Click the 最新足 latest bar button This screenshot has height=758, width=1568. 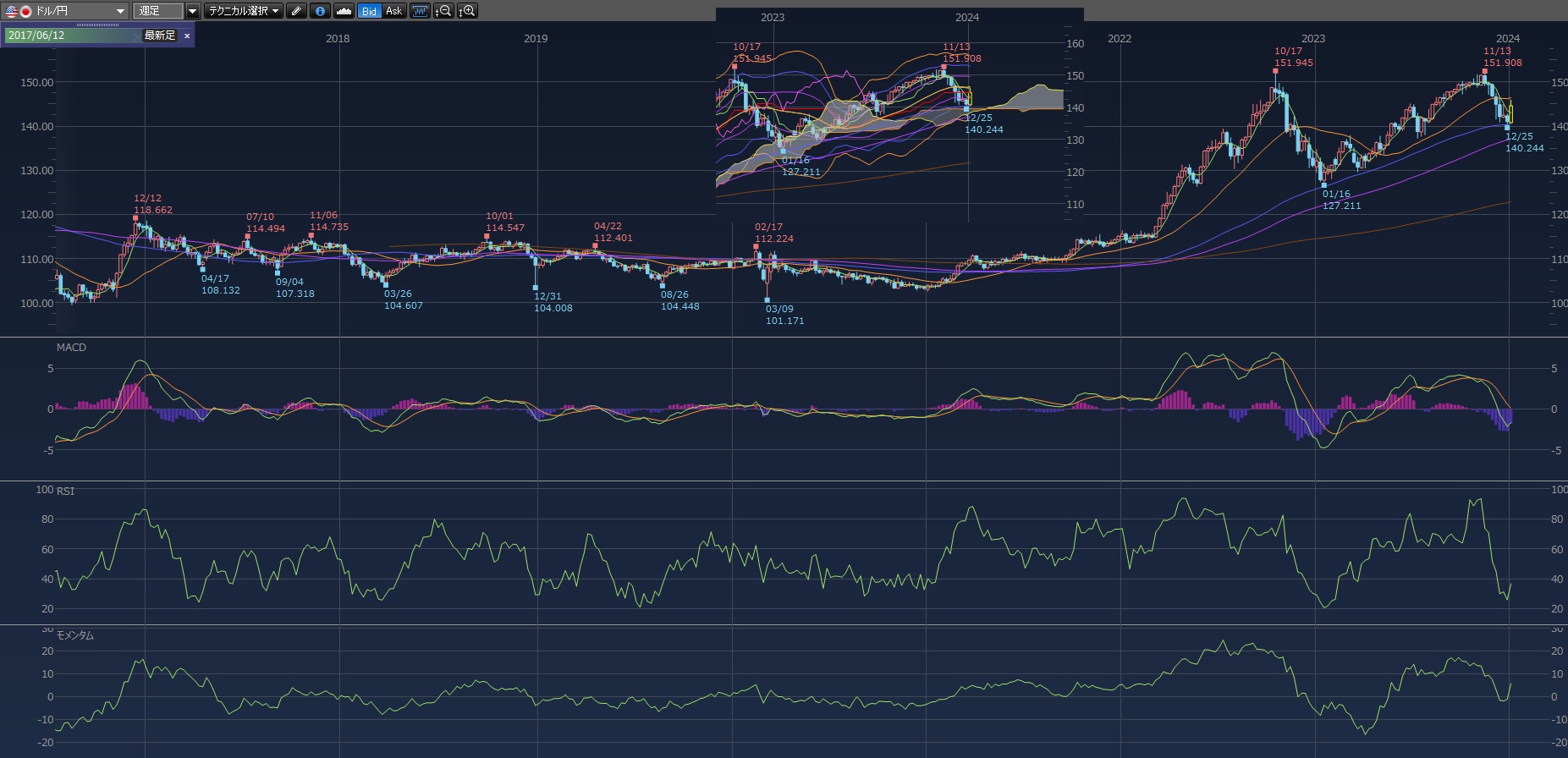(159, 36)
